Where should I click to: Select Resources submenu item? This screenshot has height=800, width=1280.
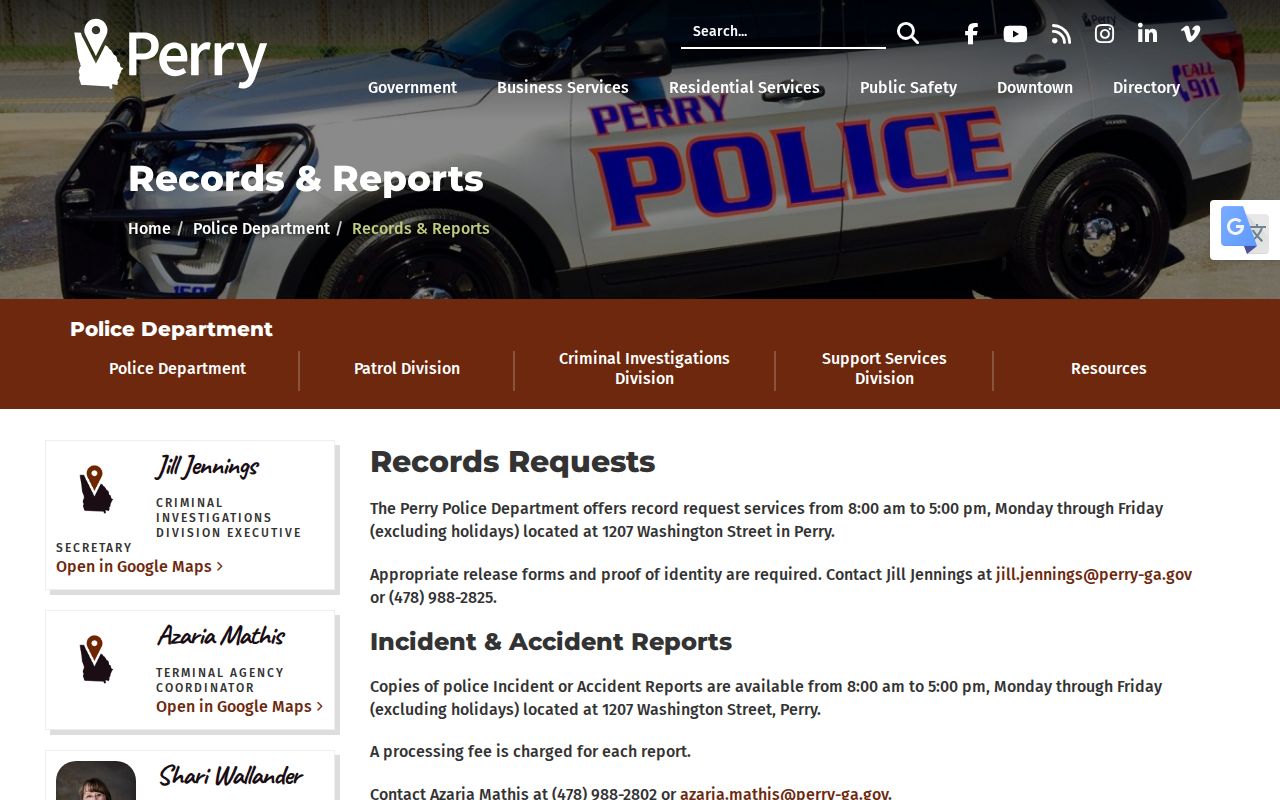pos(1108,368)
